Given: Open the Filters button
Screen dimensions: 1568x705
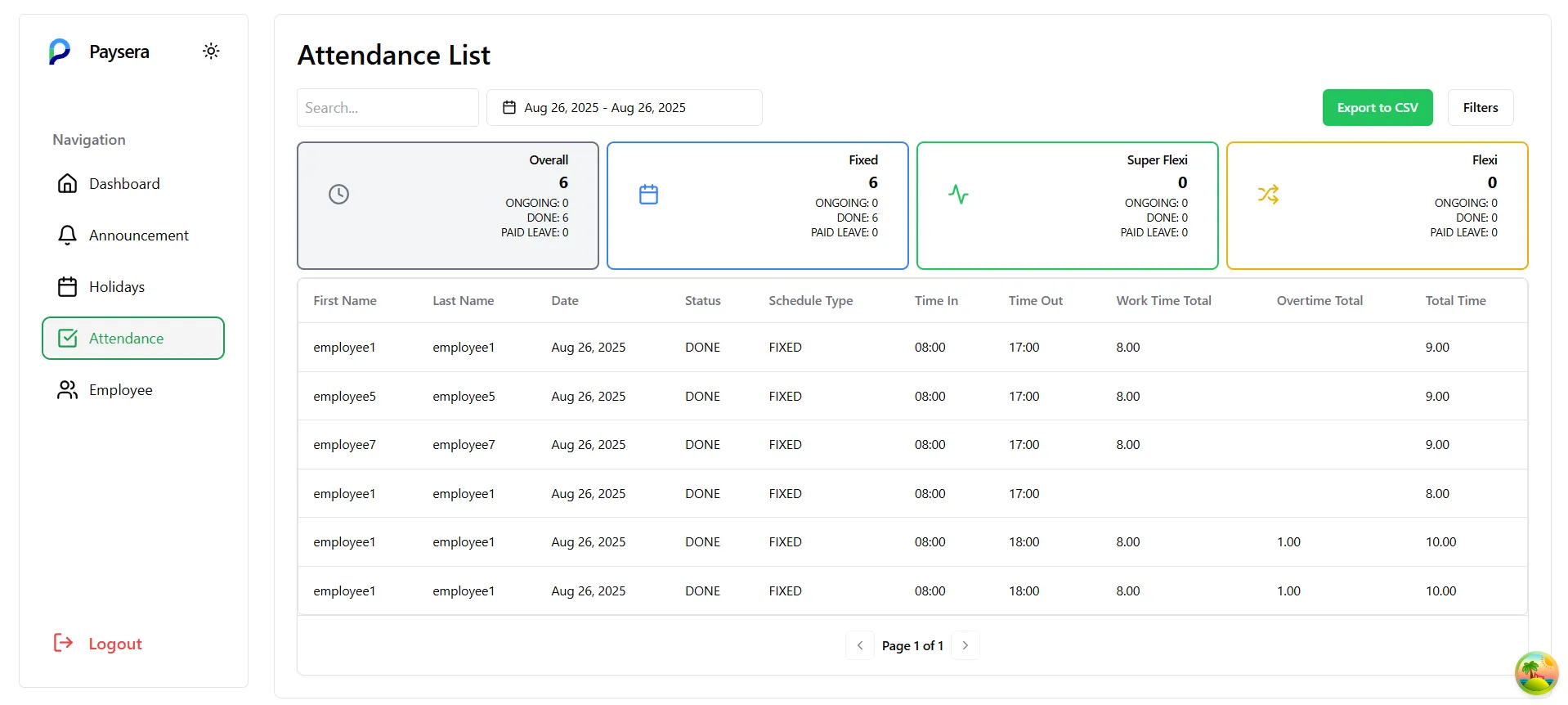Looking at the screenshot, I should (x=1481, y=108).
